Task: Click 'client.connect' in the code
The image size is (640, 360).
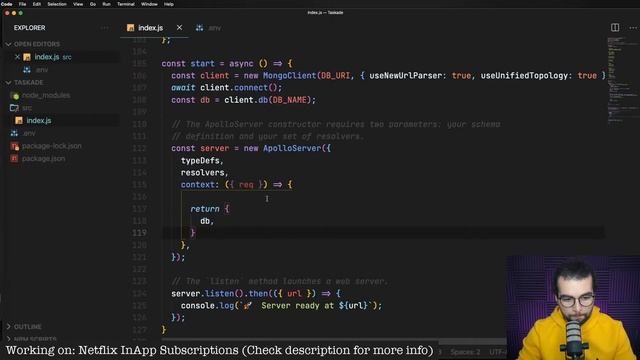Action: (234, 87)
